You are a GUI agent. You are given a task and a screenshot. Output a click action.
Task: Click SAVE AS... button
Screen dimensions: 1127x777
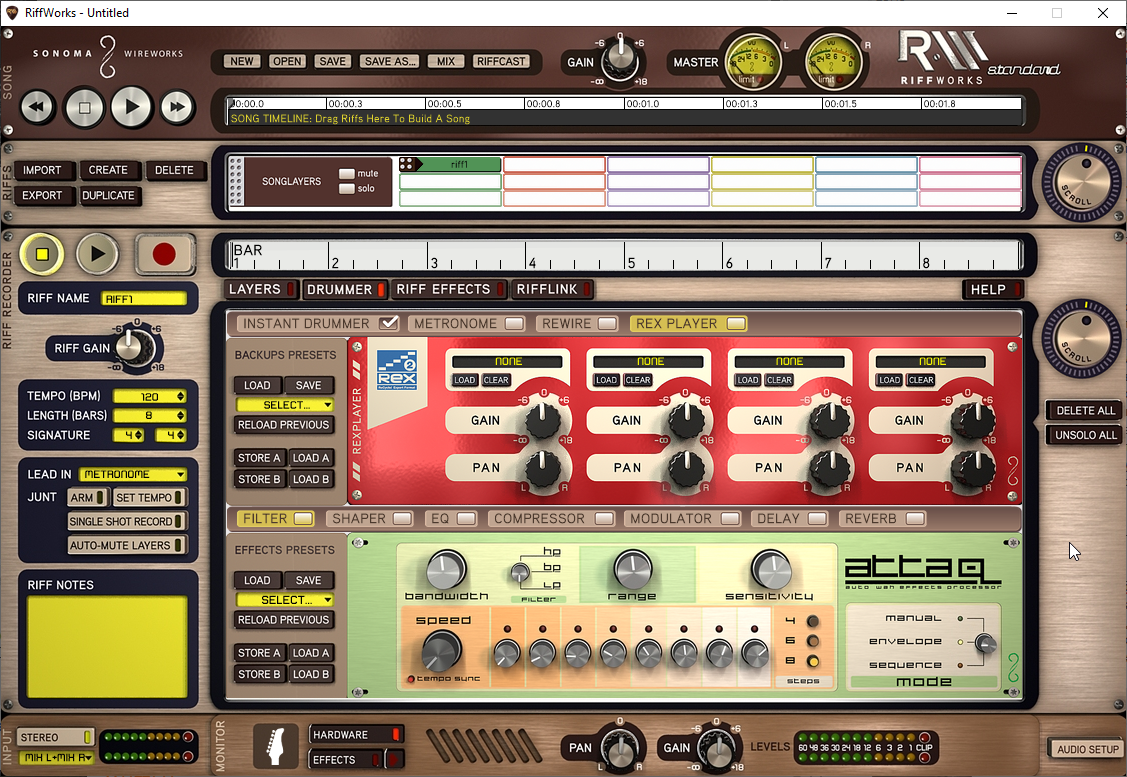(x=390, y=62)
